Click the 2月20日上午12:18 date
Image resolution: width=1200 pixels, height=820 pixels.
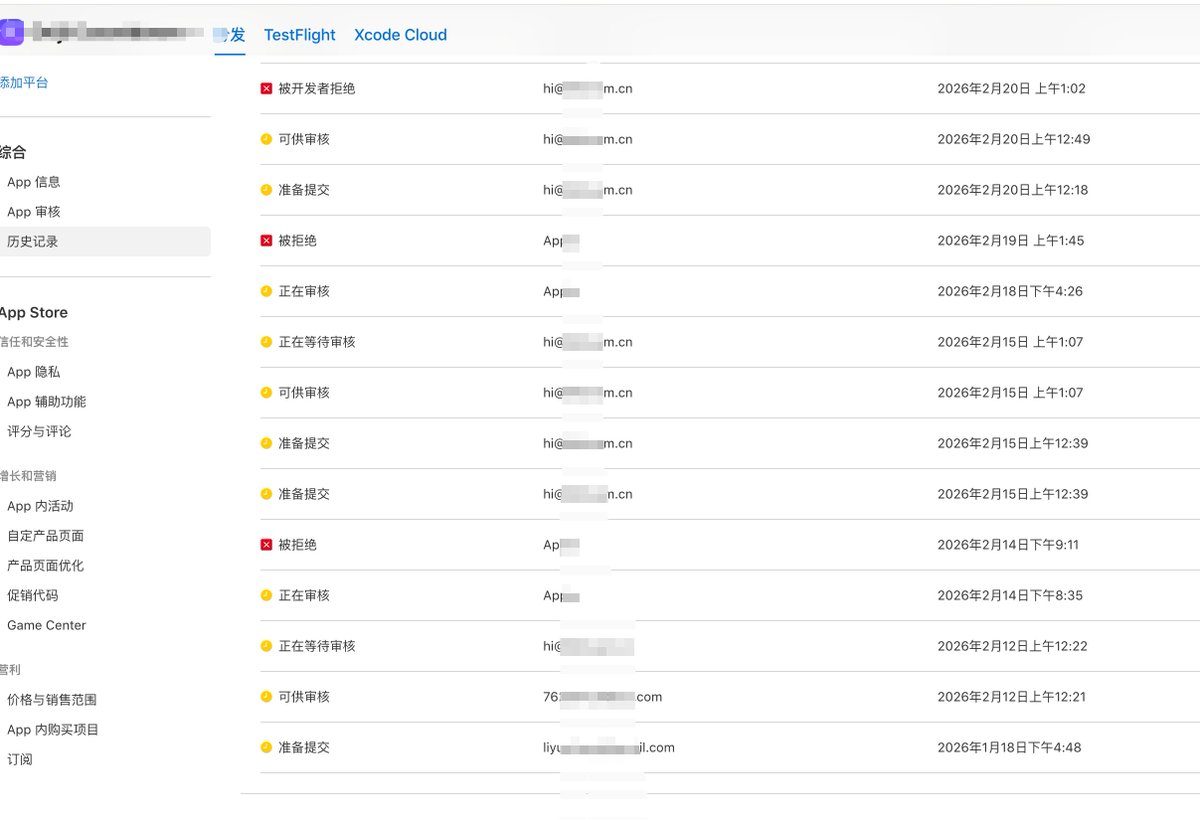(1013, 190)
